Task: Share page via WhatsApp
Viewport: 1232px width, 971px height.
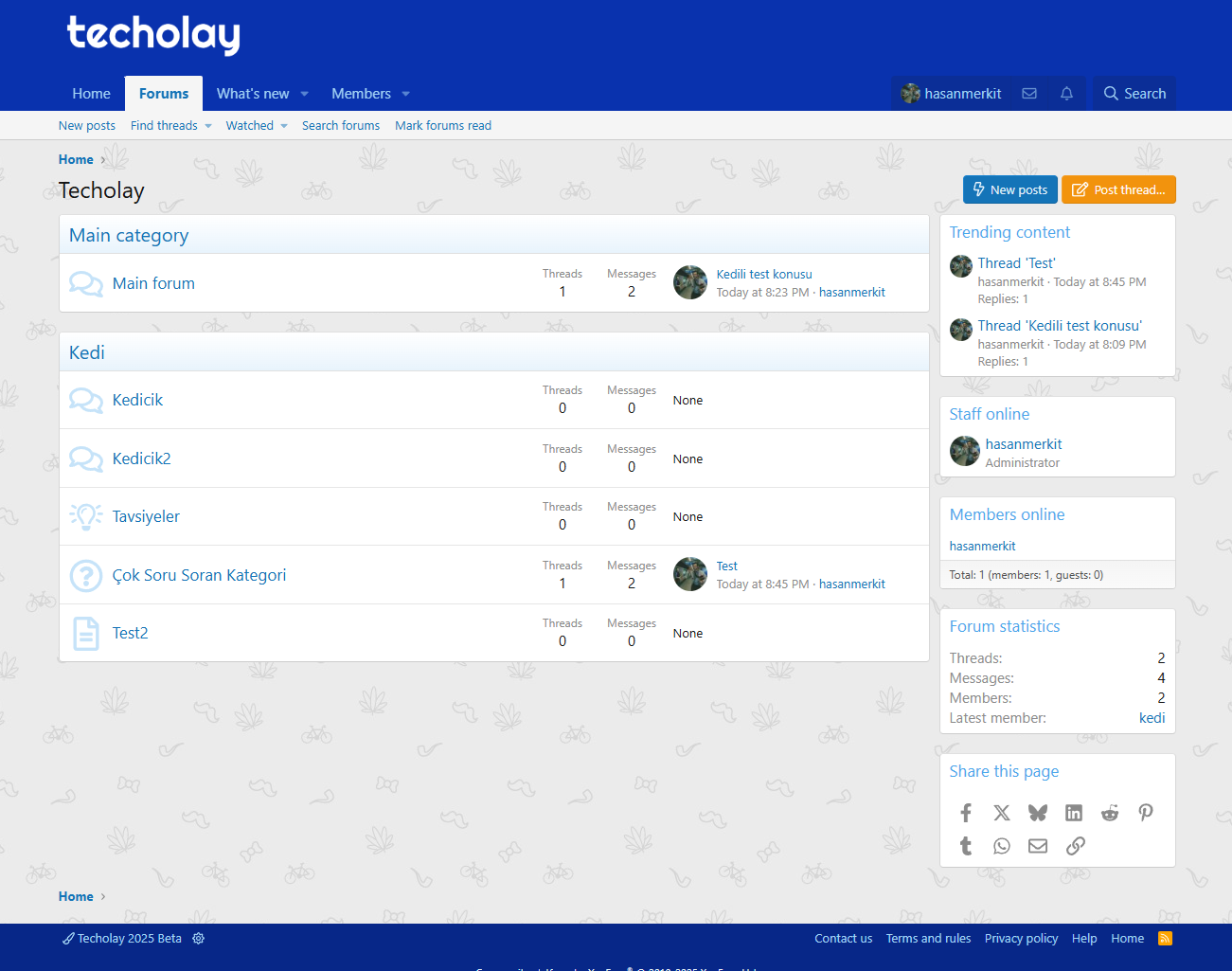Action: pyautogui.click(x=1002, y=846)
